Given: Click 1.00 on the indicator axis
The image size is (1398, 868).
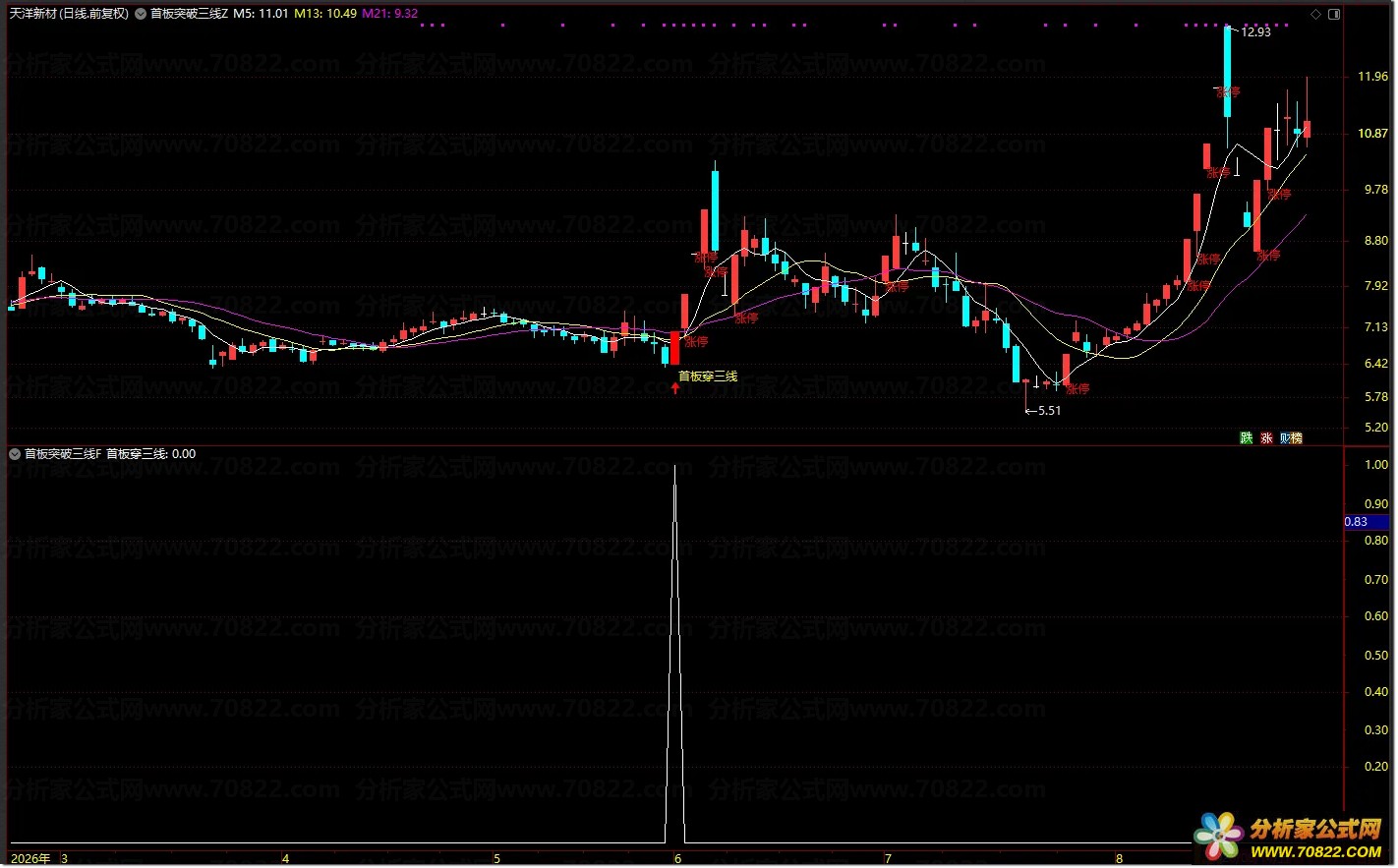Looking at the screenshot, I should pyautogui.click(x=1375, y=465).
